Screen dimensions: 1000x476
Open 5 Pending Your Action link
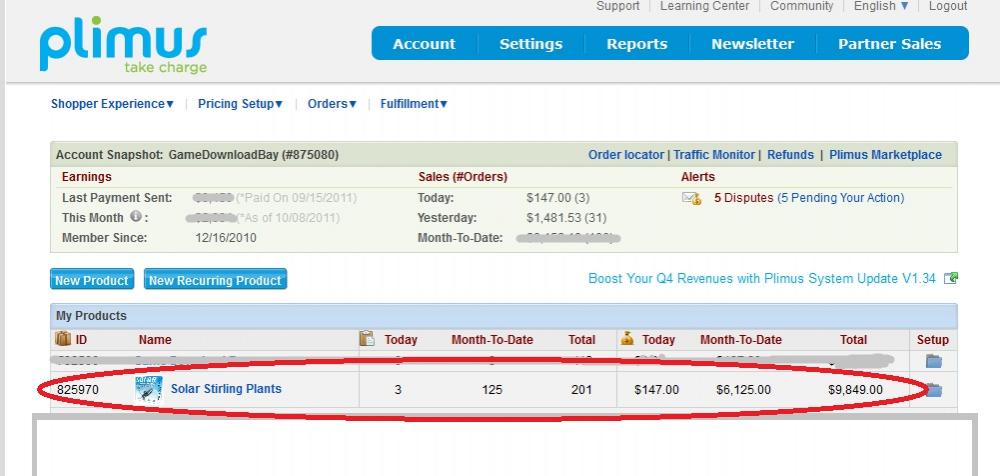(841, 198)
